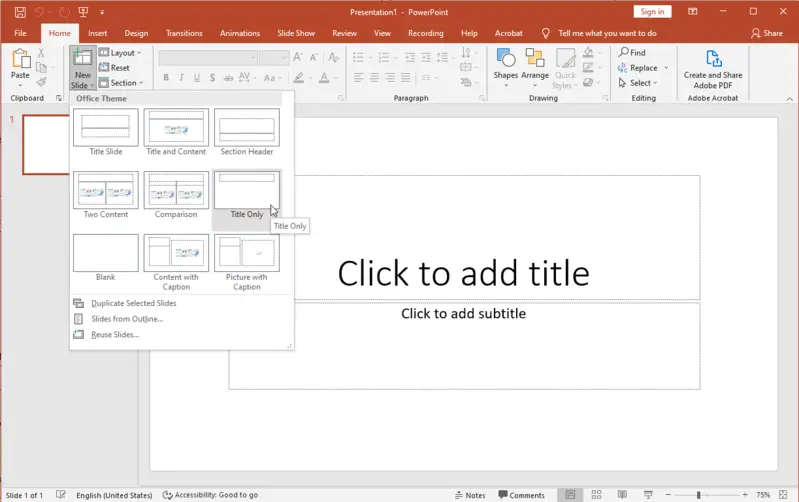799x502 pixels.
Task: Click the Arrange icon
Action: [535, 58]
